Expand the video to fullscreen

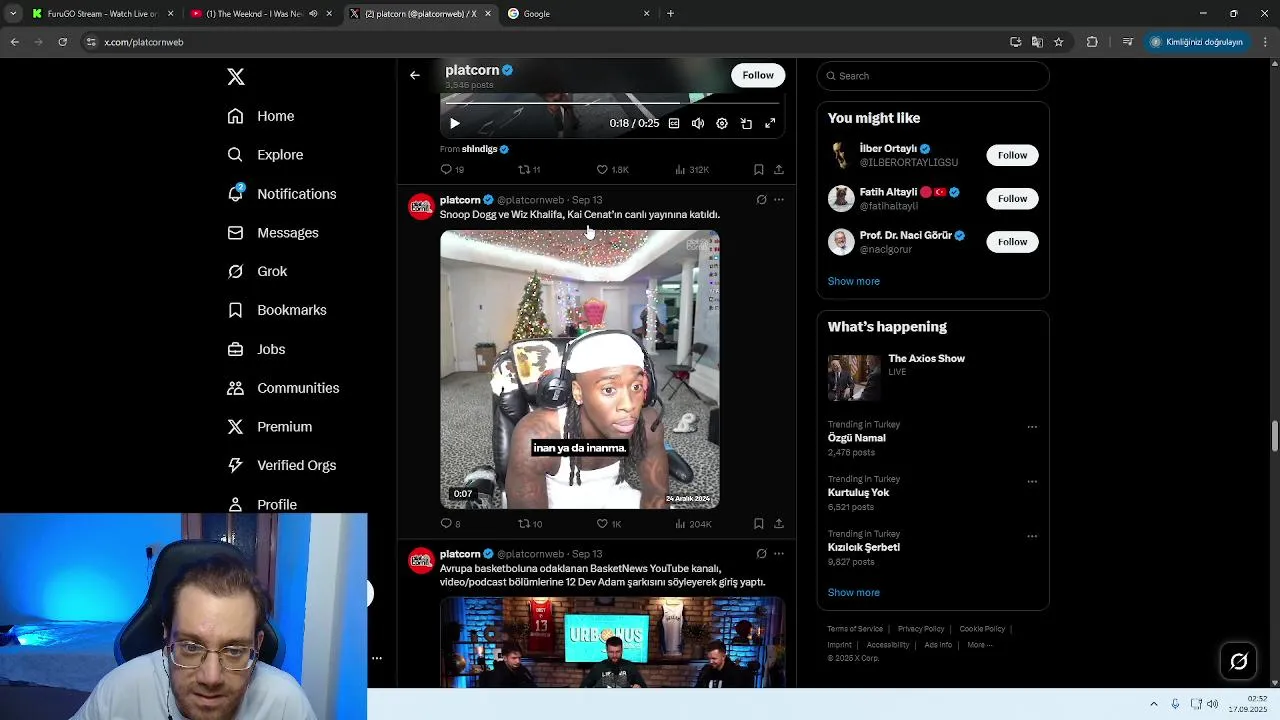tap(770, 124)
